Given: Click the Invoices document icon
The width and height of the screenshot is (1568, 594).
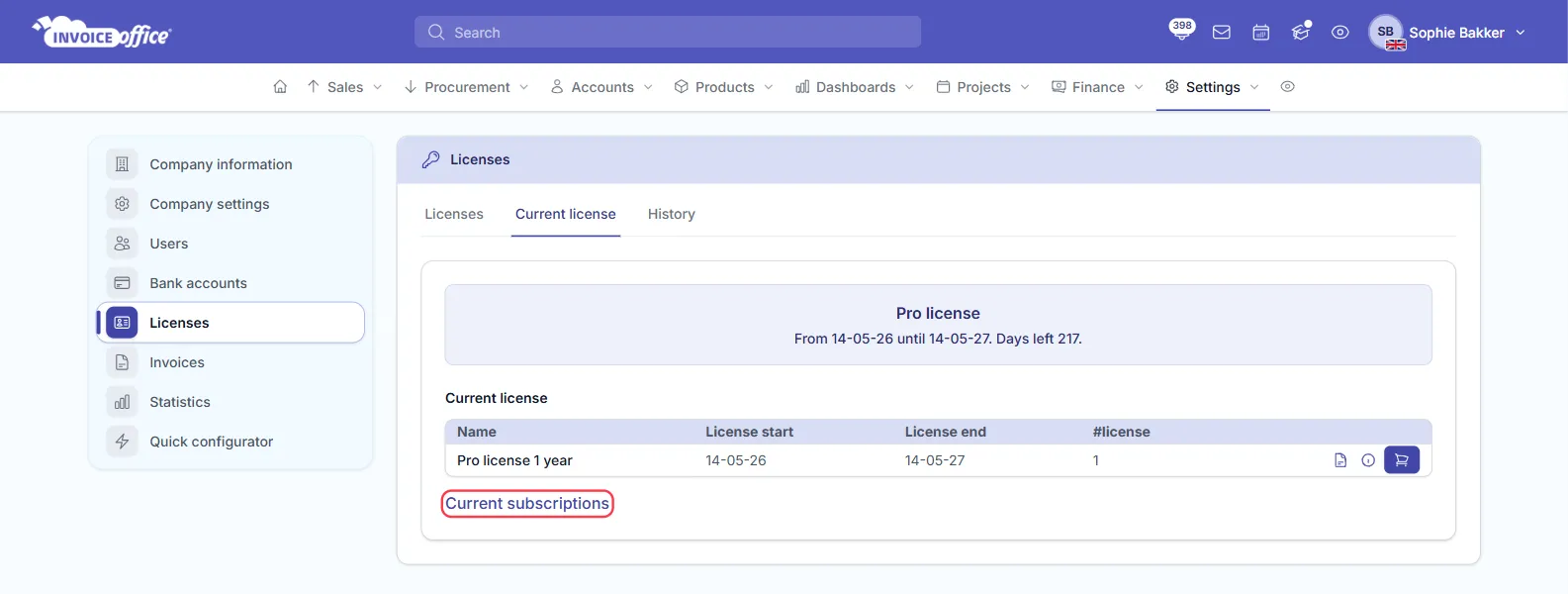Looking at the screenshot, I should [122, 362].
